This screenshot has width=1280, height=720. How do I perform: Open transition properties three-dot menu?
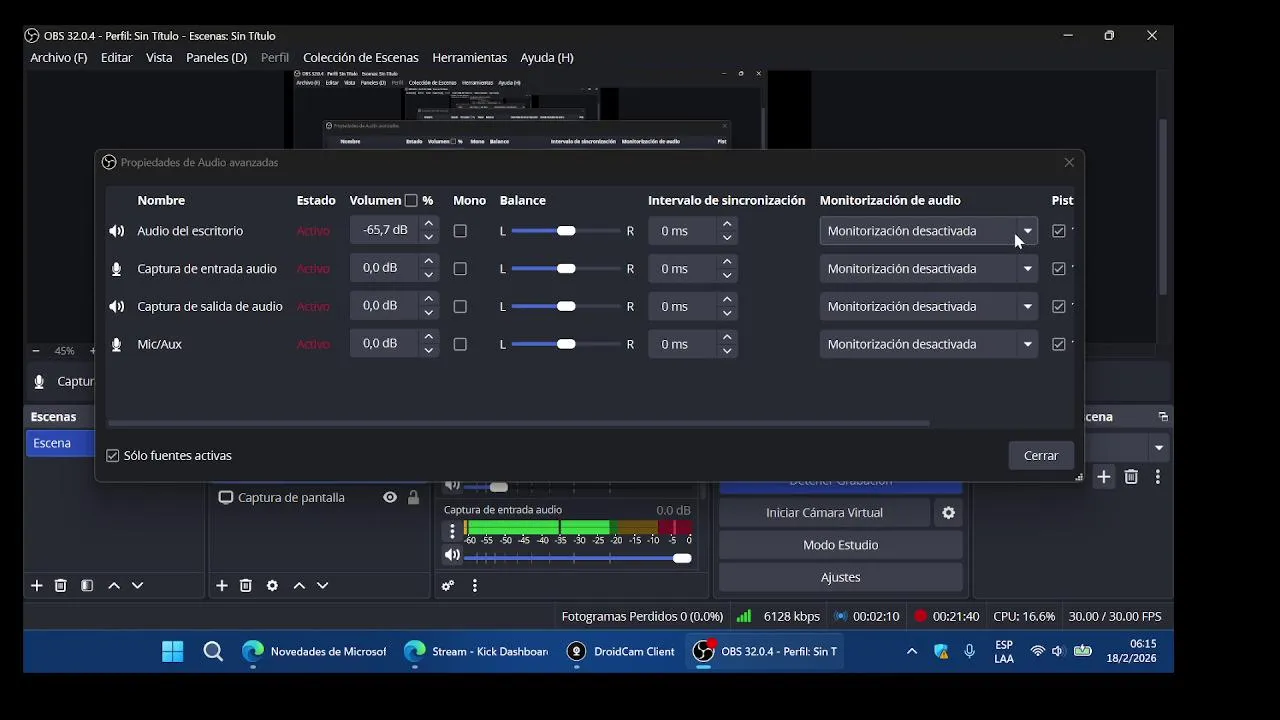click(x=1158, y=477)
